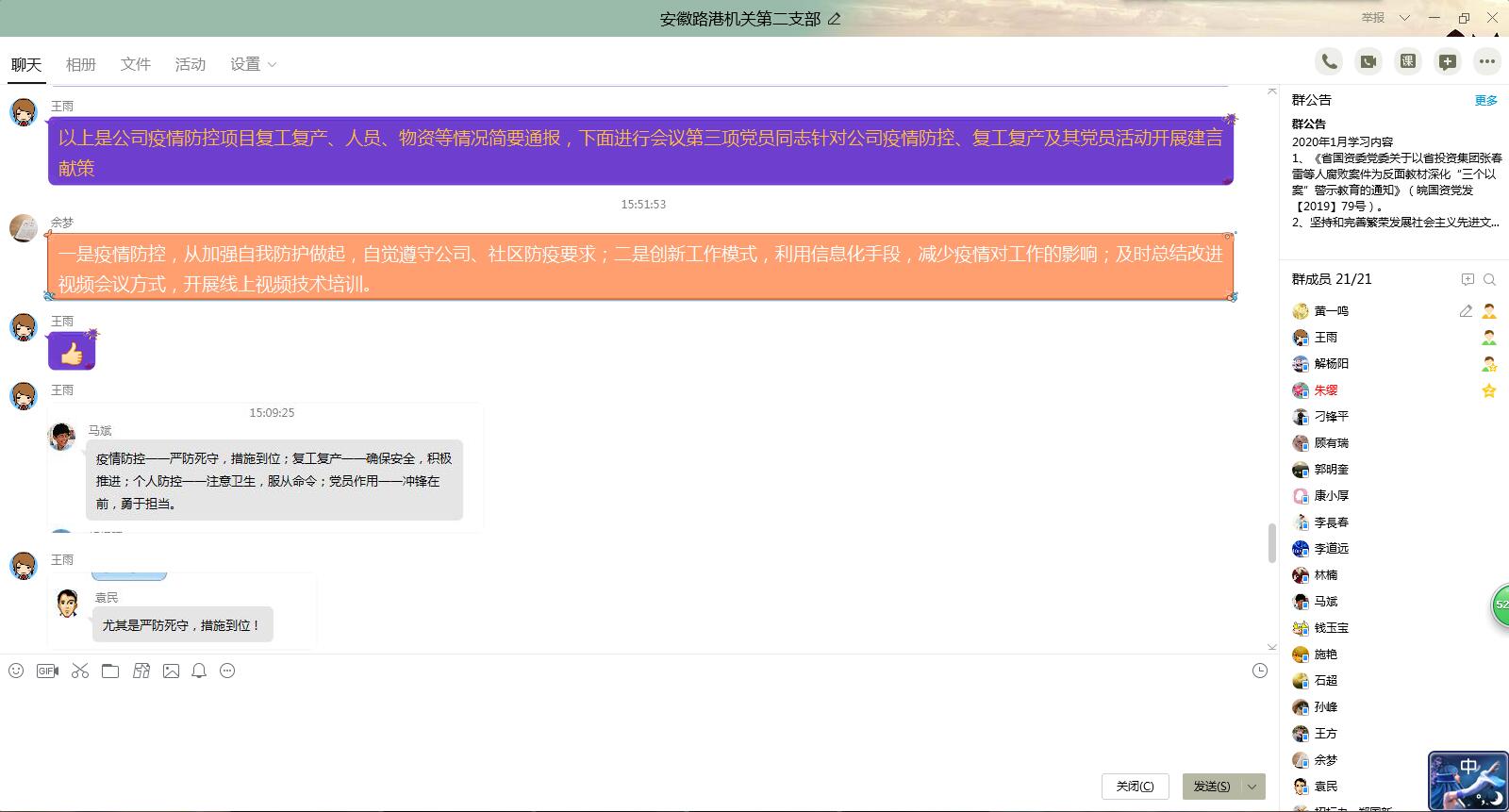
Task: Click the bell icon in chat toolbar
Action: 199,671
